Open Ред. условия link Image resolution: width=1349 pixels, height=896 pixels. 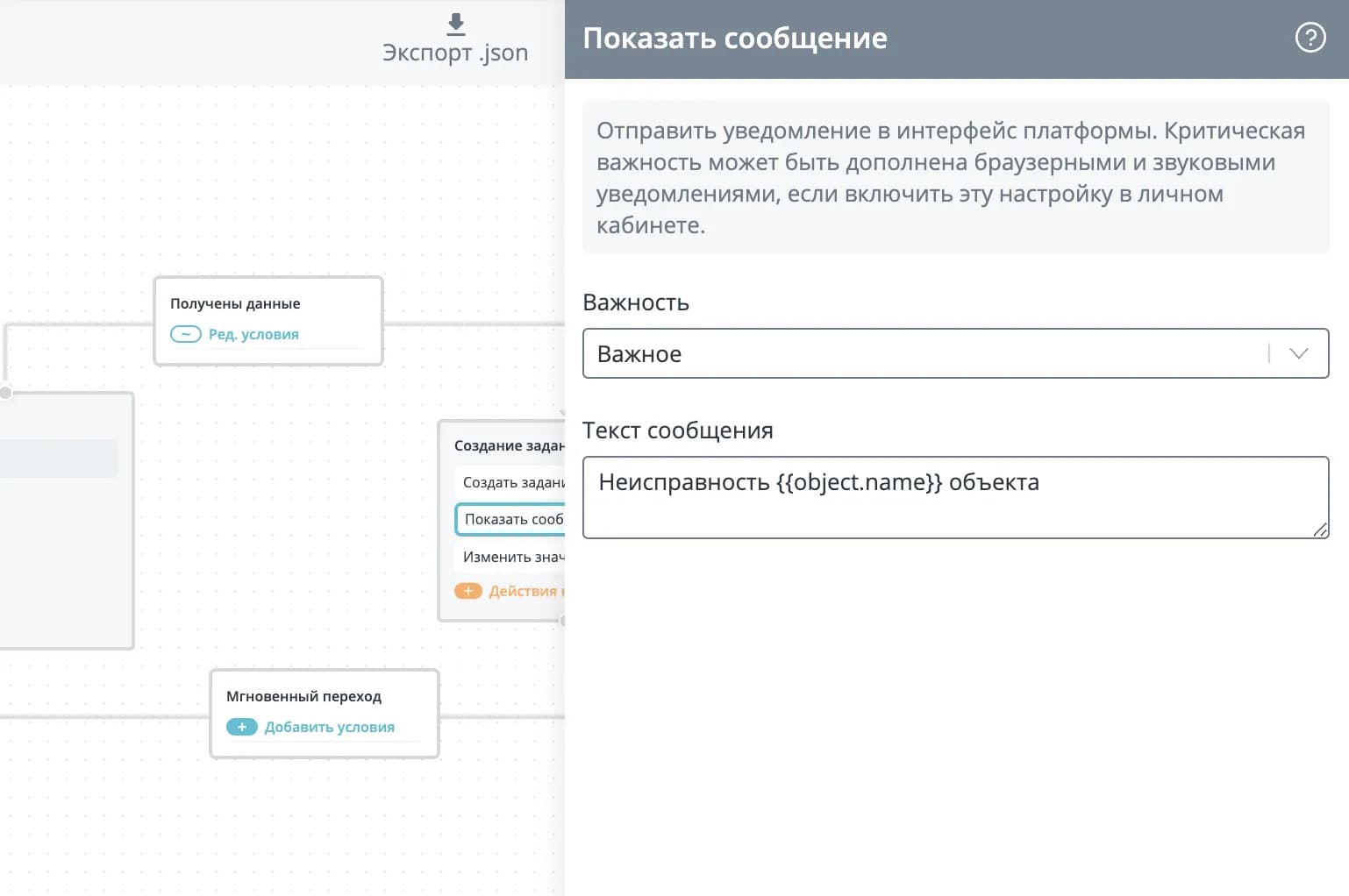pos(253,334)
